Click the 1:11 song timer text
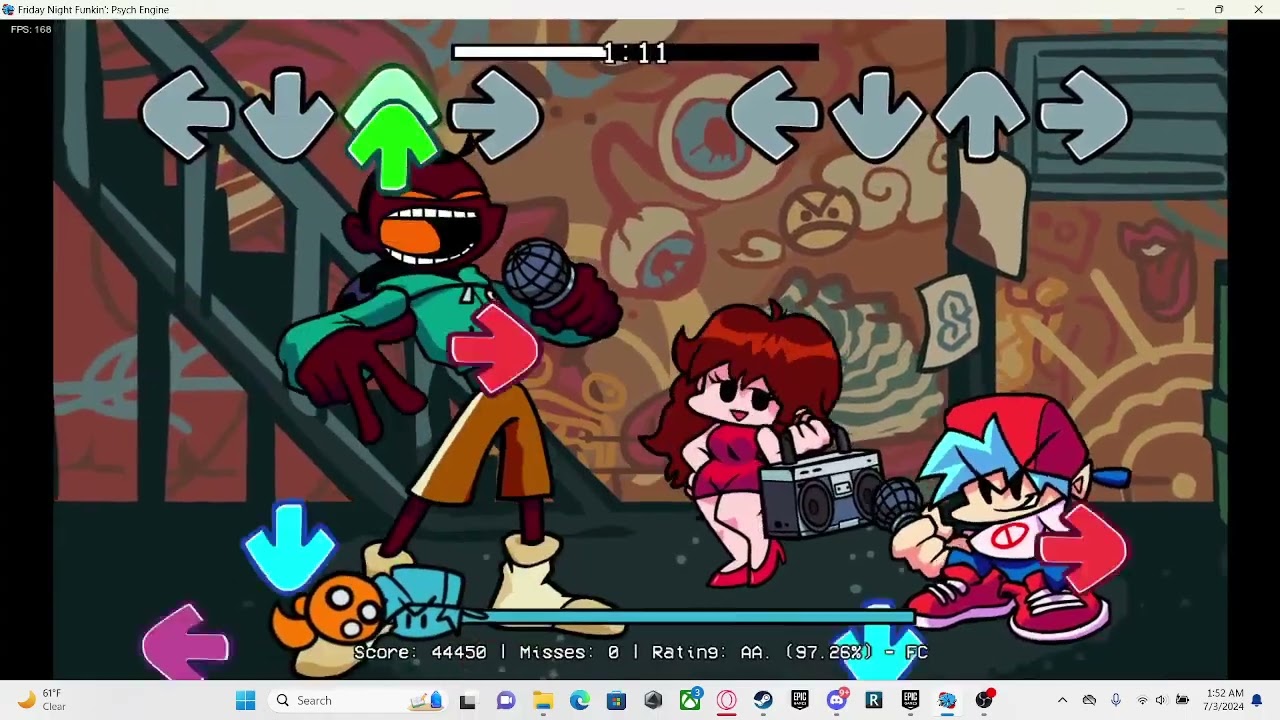The image size is (1280, 720). click(x=636, y=53)
